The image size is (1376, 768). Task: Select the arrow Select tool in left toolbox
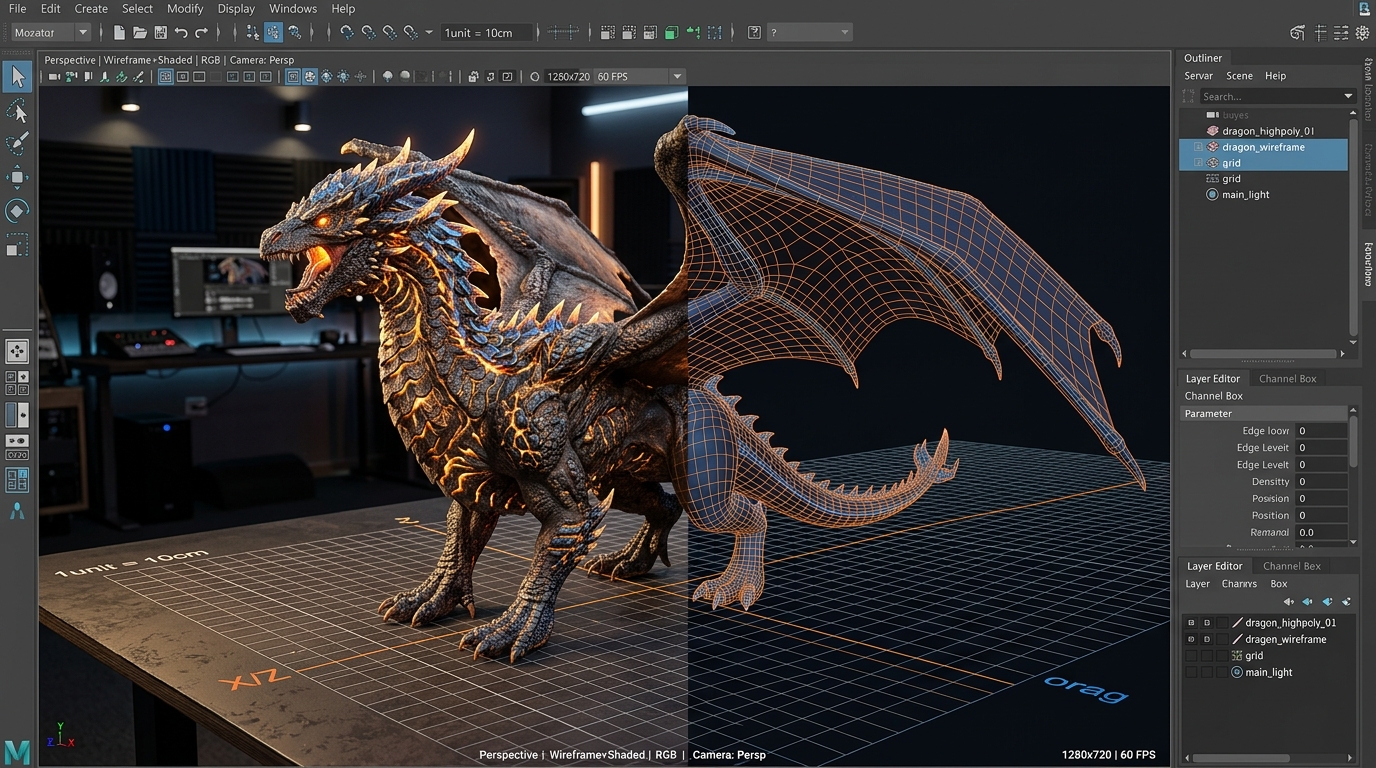(x=17, y=77)
